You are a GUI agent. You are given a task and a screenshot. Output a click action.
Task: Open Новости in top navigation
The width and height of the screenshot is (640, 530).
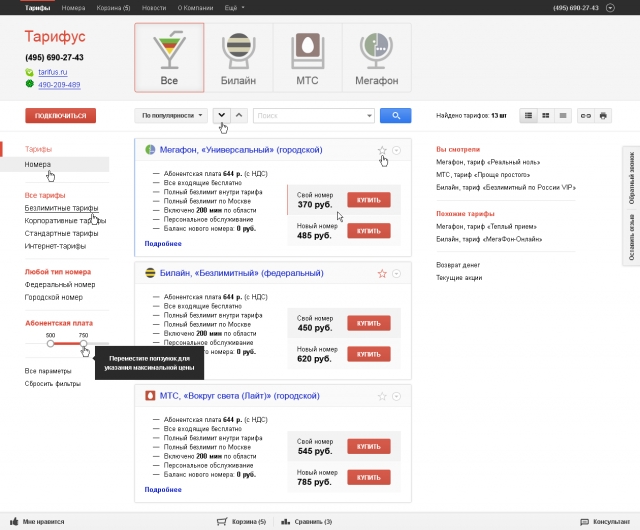(153, 8)
